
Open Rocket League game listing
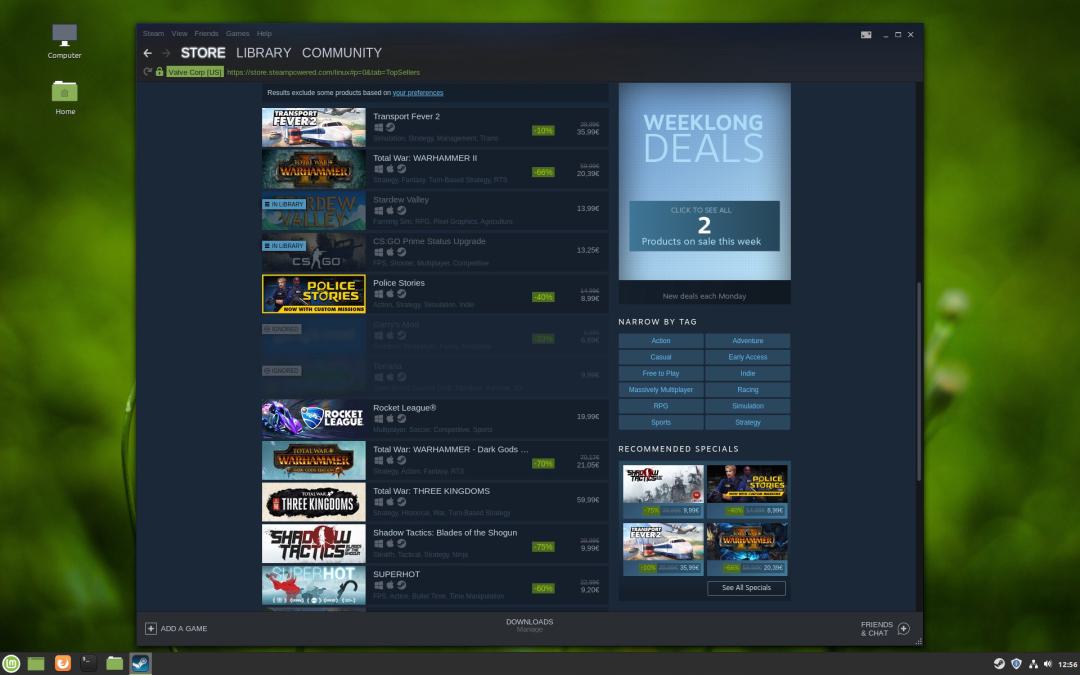435,419
